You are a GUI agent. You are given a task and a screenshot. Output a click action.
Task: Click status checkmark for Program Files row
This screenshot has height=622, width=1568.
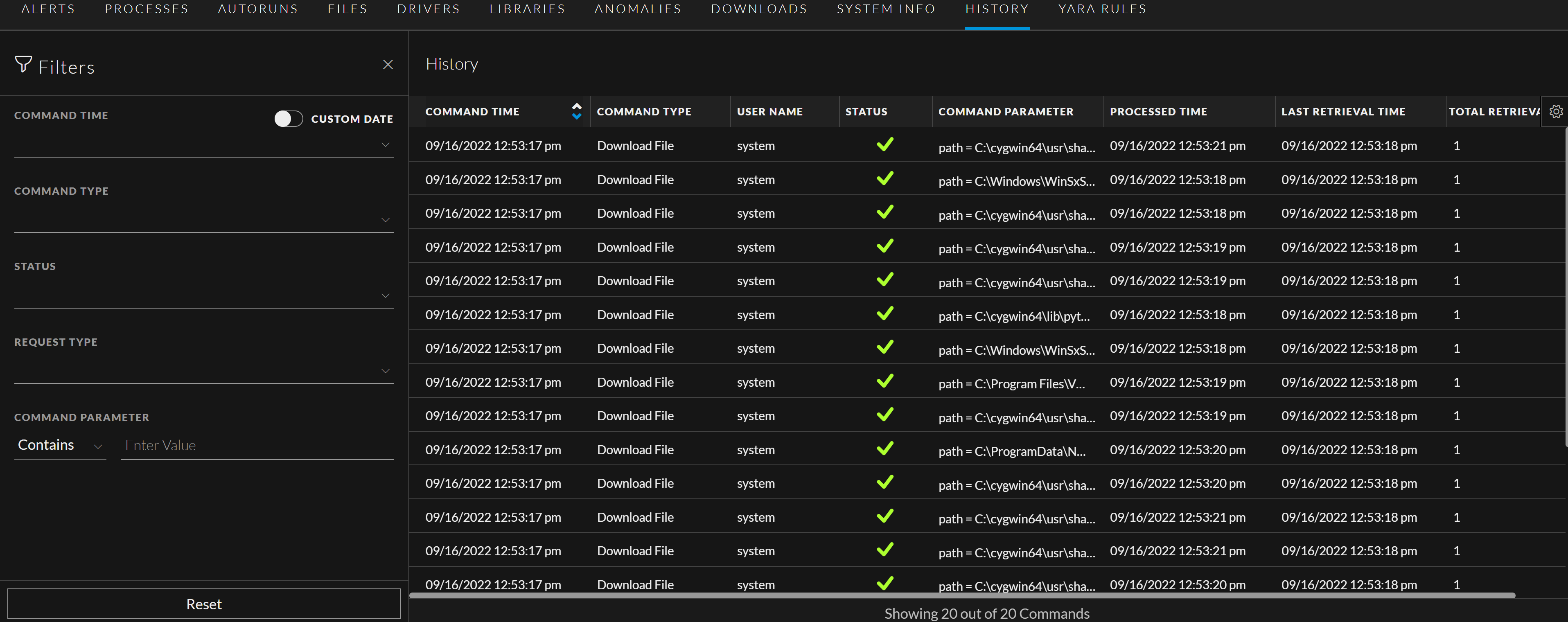pyautogui.click(x=884, y=382)
